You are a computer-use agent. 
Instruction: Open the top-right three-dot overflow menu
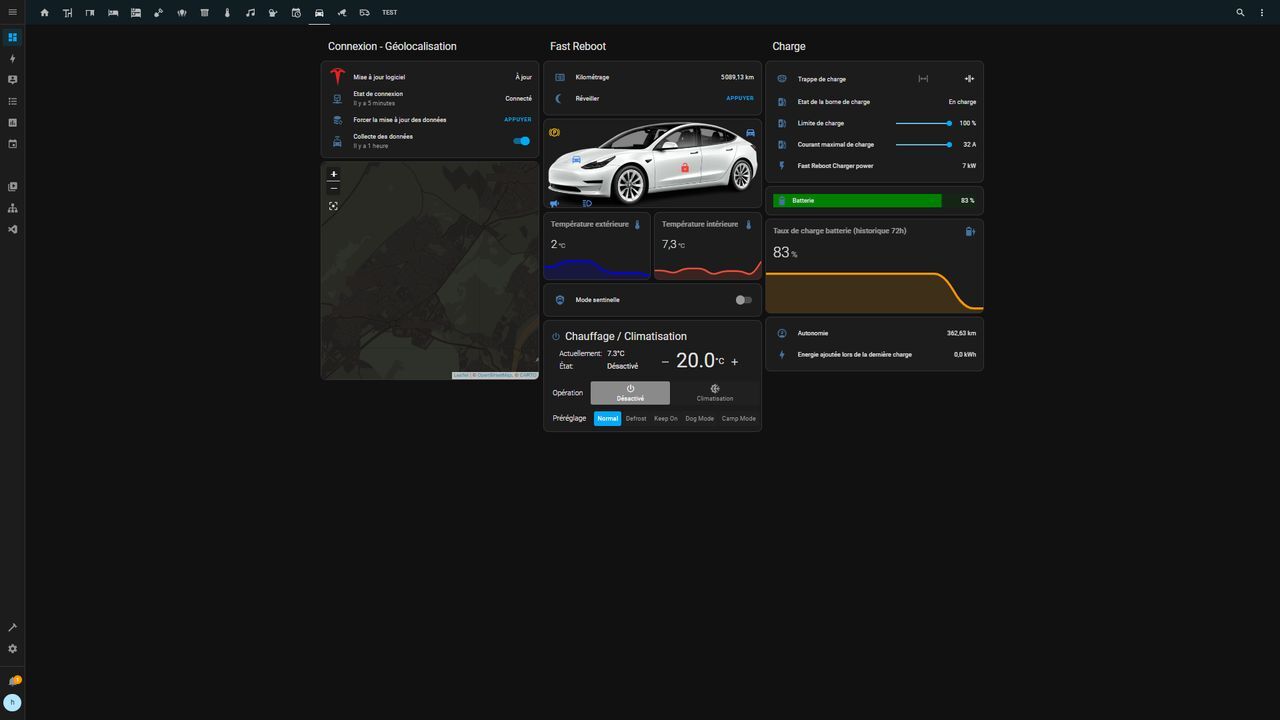pyautogui.click(x=1262, y=13)
